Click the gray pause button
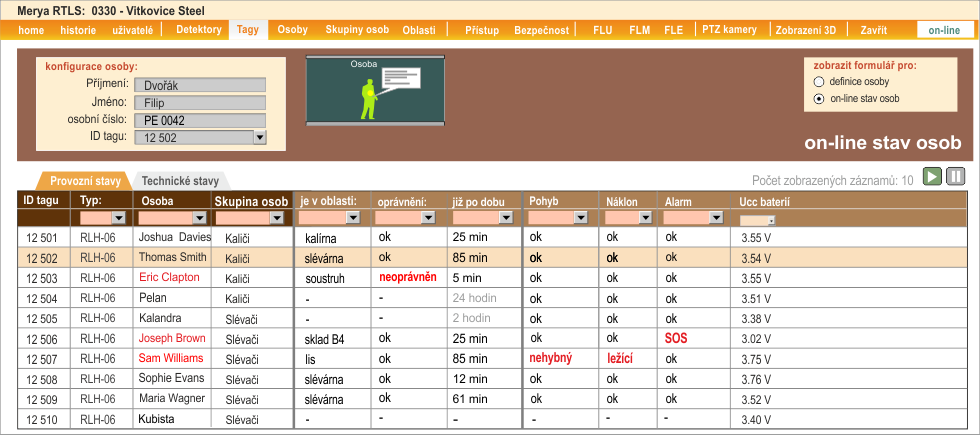 955,176
